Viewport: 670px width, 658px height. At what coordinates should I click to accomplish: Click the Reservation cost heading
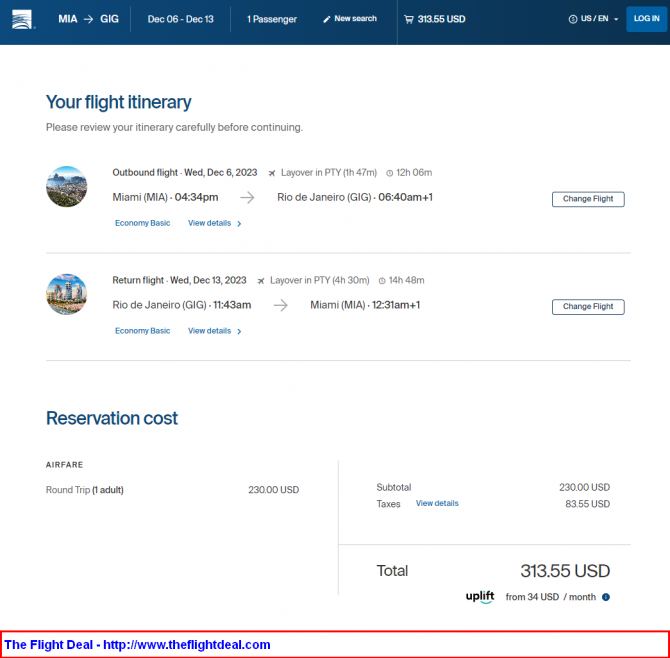[x=112, y=418]
